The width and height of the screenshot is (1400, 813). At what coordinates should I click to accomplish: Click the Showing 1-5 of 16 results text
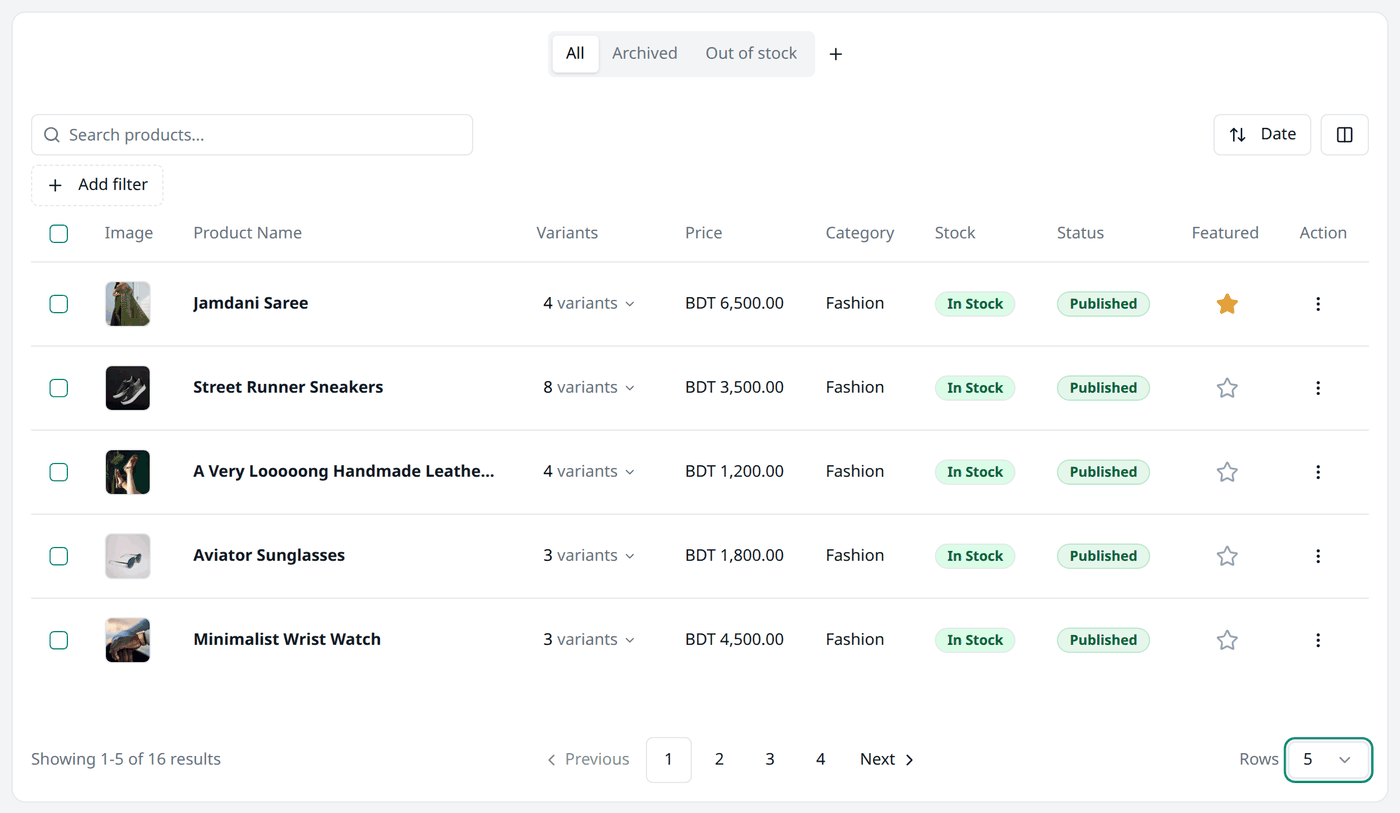click(126, 760)
